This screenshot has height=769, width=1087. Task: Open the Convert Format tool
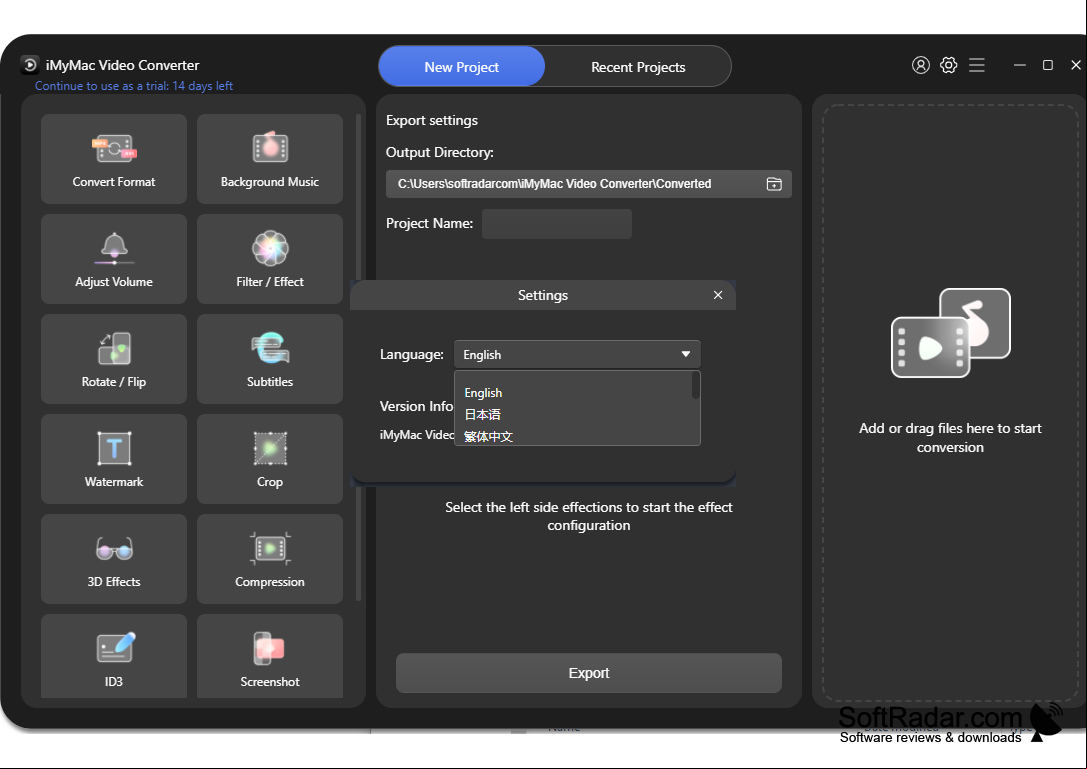pos(114,159)
